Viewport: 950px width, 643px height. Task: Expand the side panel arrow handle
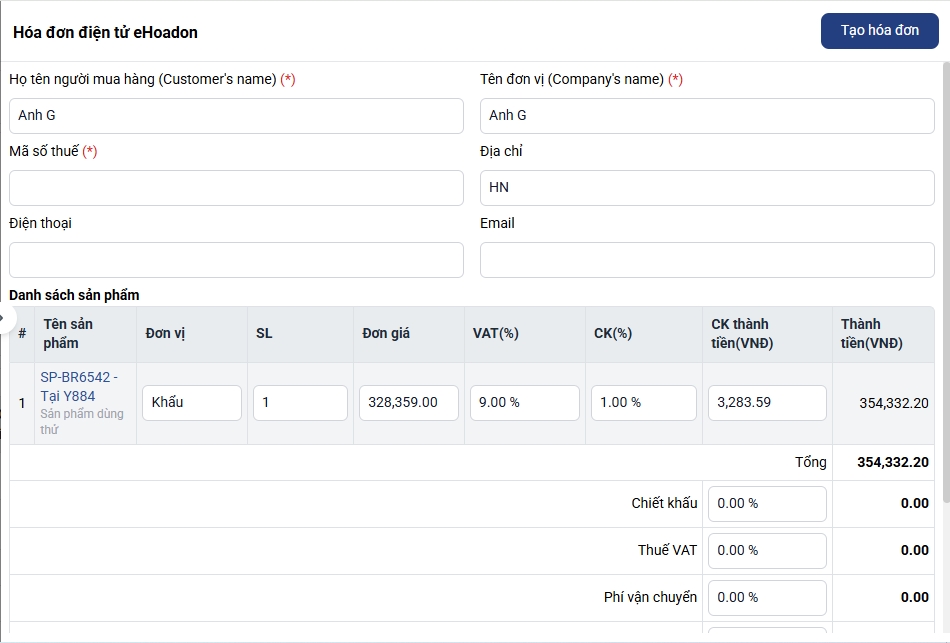click(x=4, y=320)
